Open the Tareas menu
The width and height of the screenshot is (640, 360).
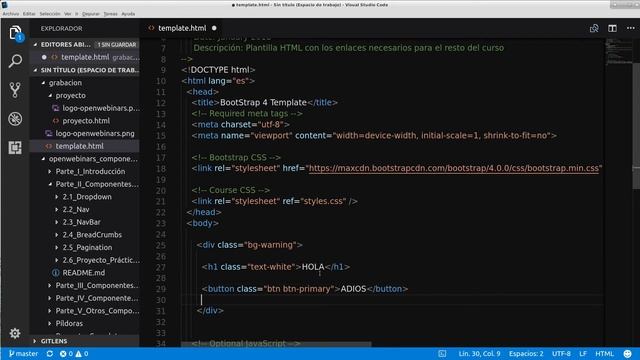(110, 13)
